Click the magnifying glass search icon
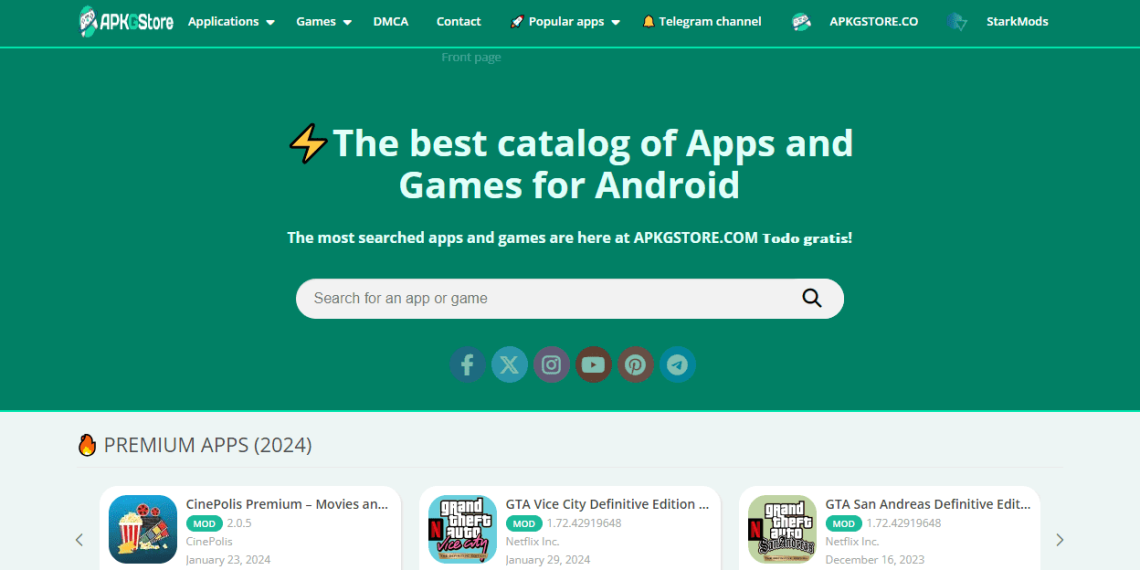This screenshot has width=1140, height=570. click(x=811, y=298)
